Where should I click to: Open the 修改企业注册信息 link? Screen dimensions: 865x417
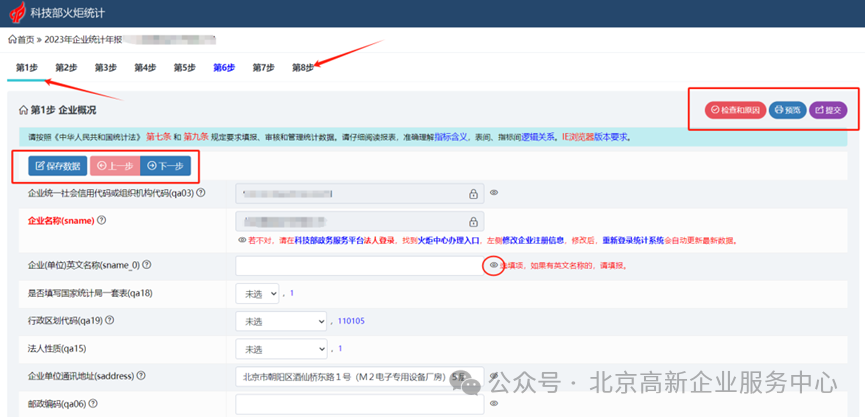[533, 240]
